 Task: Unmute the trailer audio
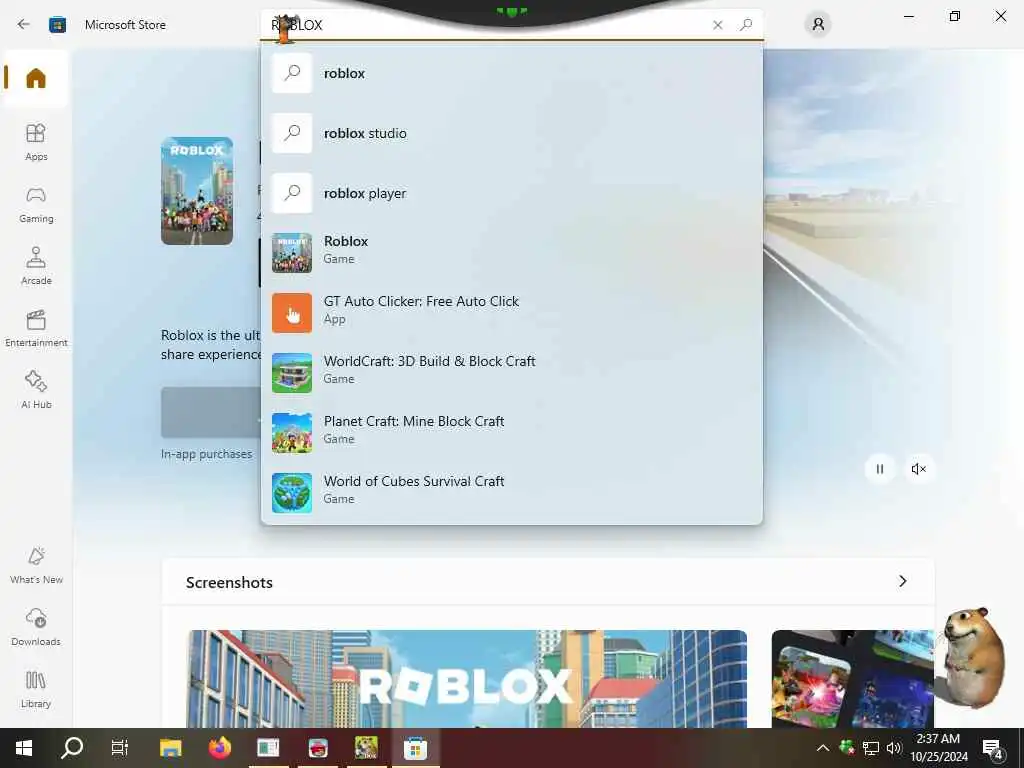tap(919, 469)
